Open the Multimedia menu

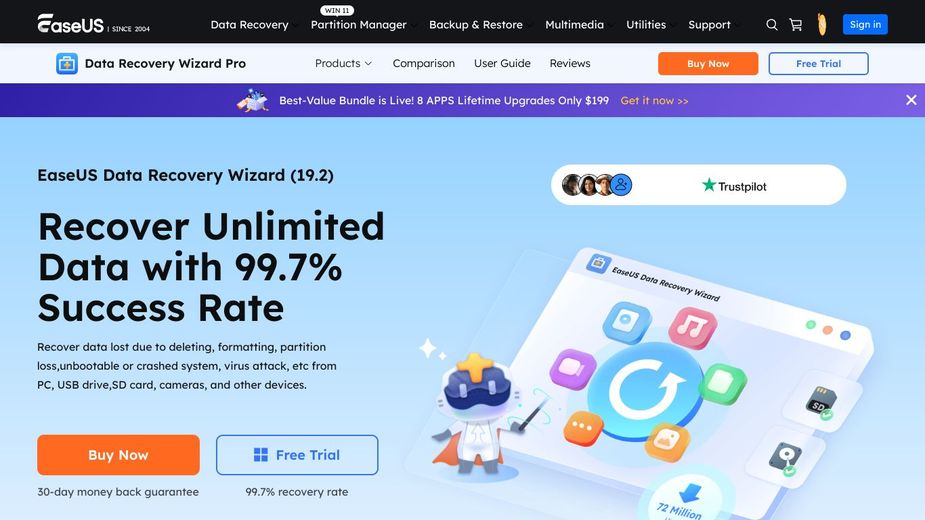click(574, 25)
